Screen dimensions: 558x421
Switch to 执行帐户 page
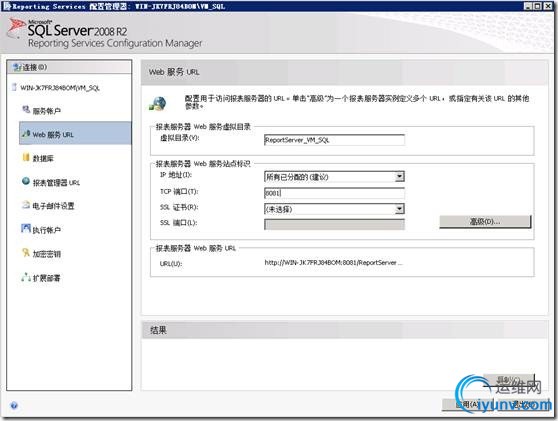tap(47, 230)
